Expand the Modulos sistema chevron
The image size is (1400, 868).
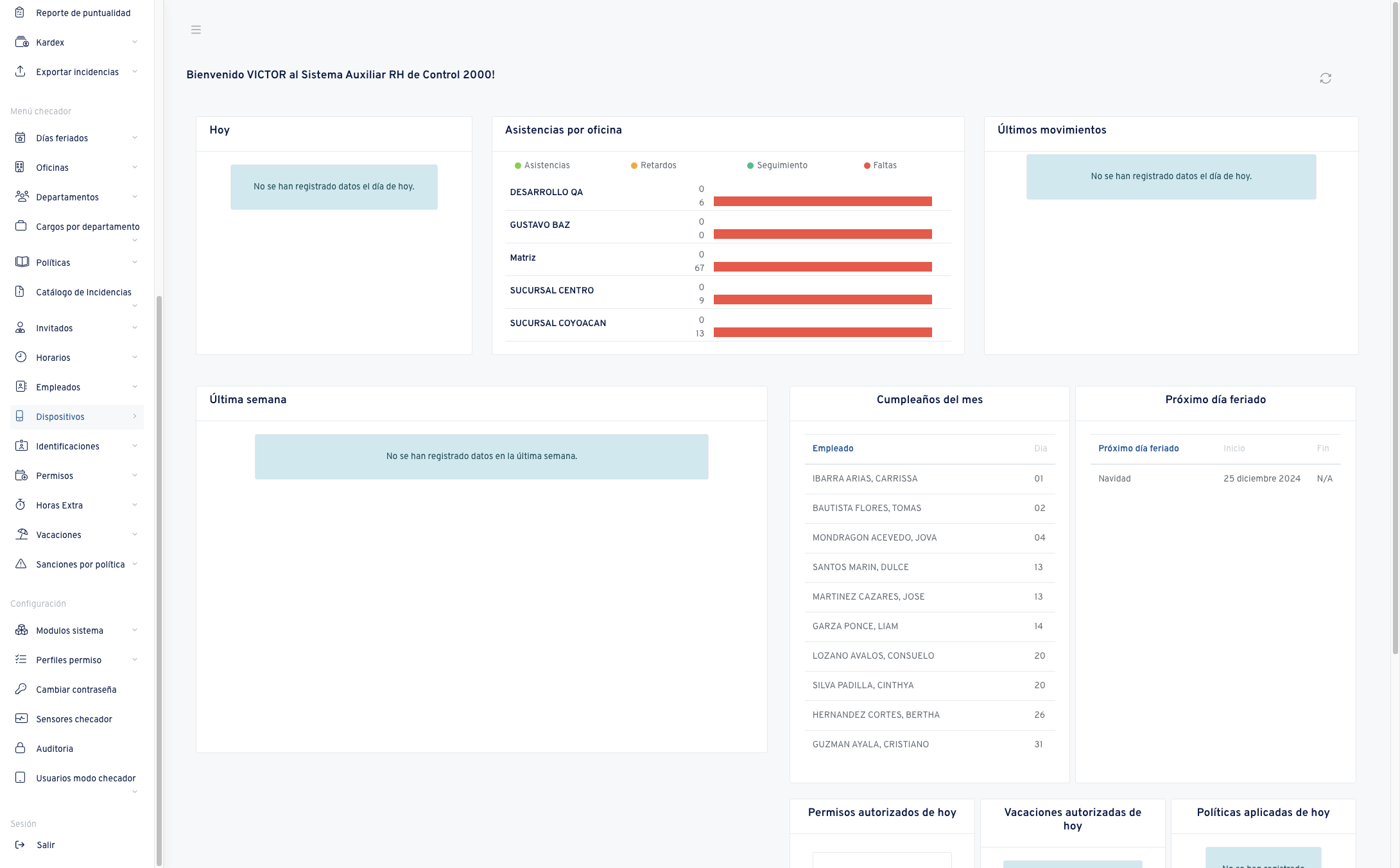pos(135,630)
